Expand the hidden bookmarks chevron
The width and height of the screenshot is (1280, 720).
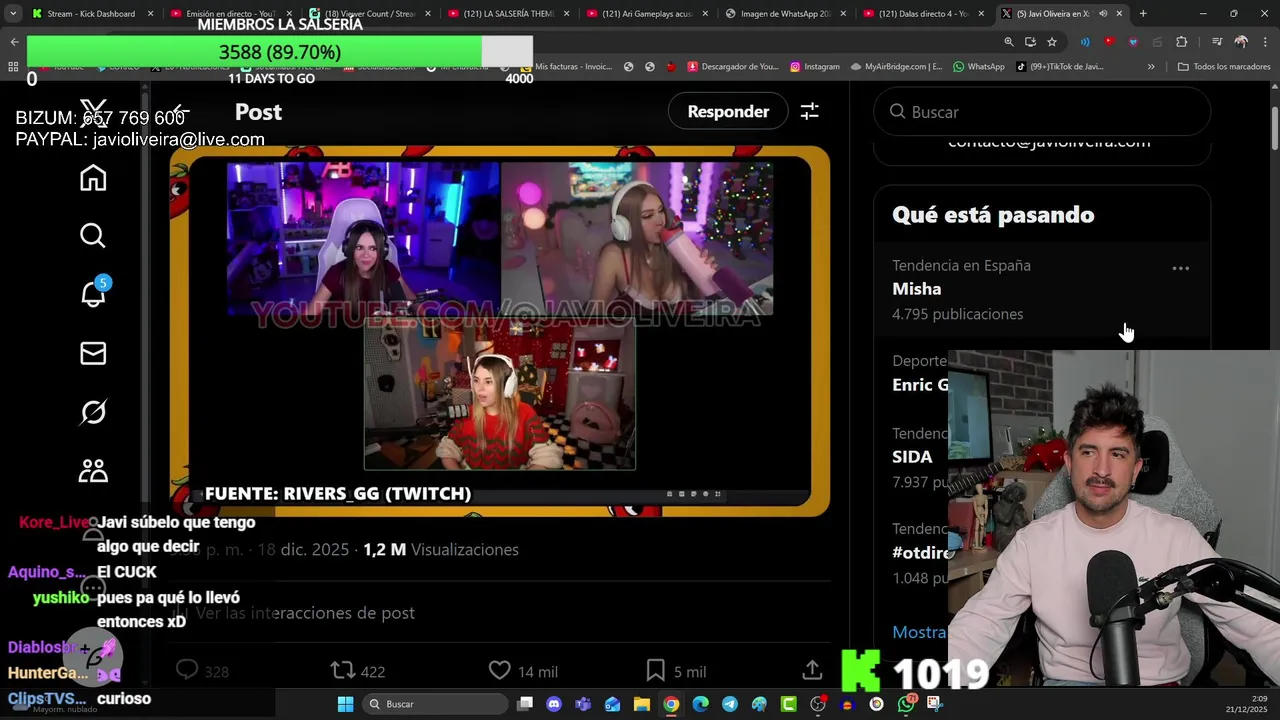tap(1151, 67)
